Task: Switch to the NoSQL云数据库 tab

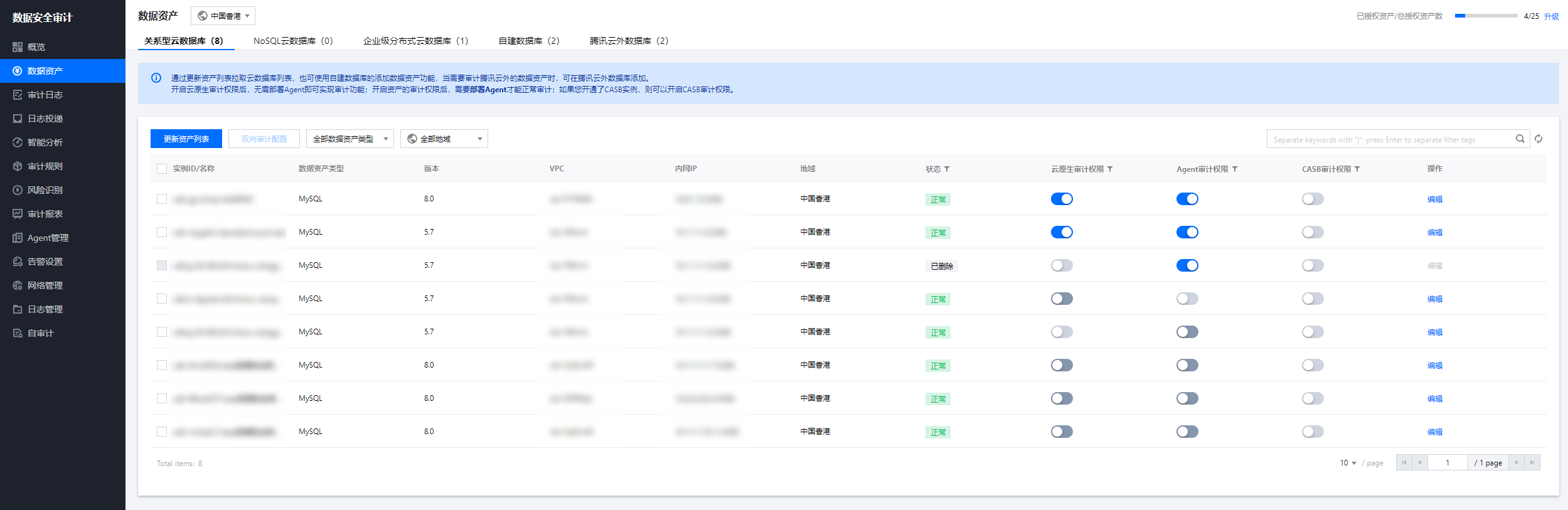Action: point(292,41)
